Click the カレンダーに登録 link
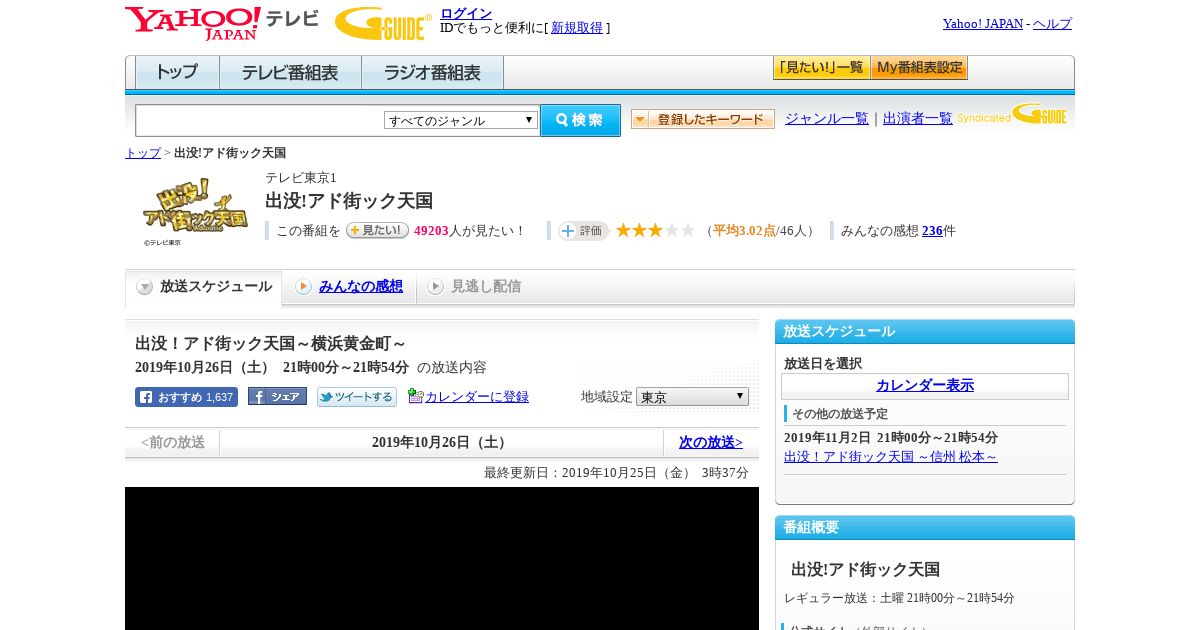Viewport: 1200px width, 630px height. pyautogui.click(x=477, y=397)
